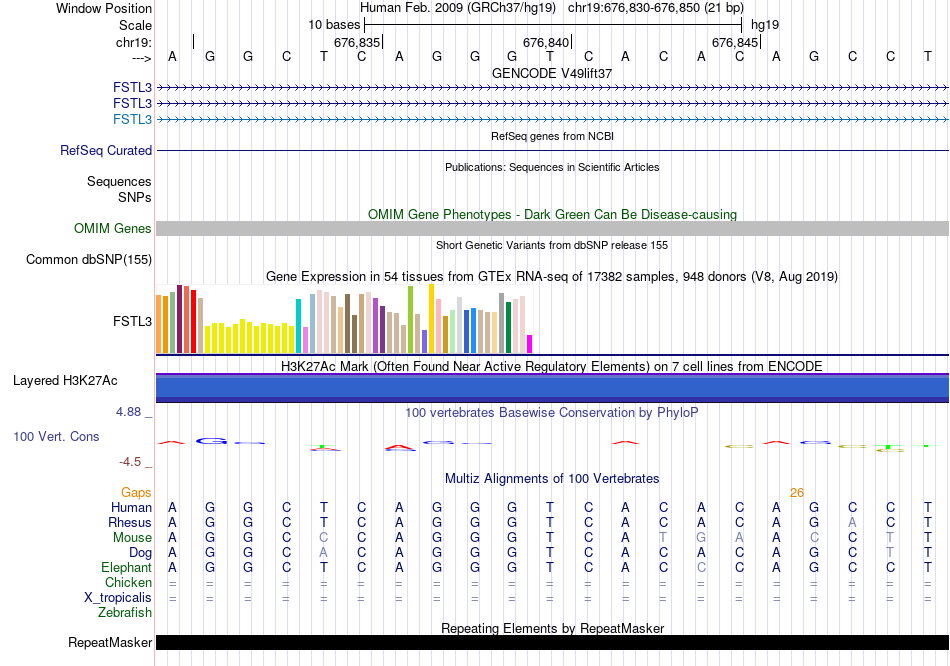The image size is (950, 666).
Task: Open '100 vertebrates Basewise Conservation by PhyloP' title
Action: 552,413
